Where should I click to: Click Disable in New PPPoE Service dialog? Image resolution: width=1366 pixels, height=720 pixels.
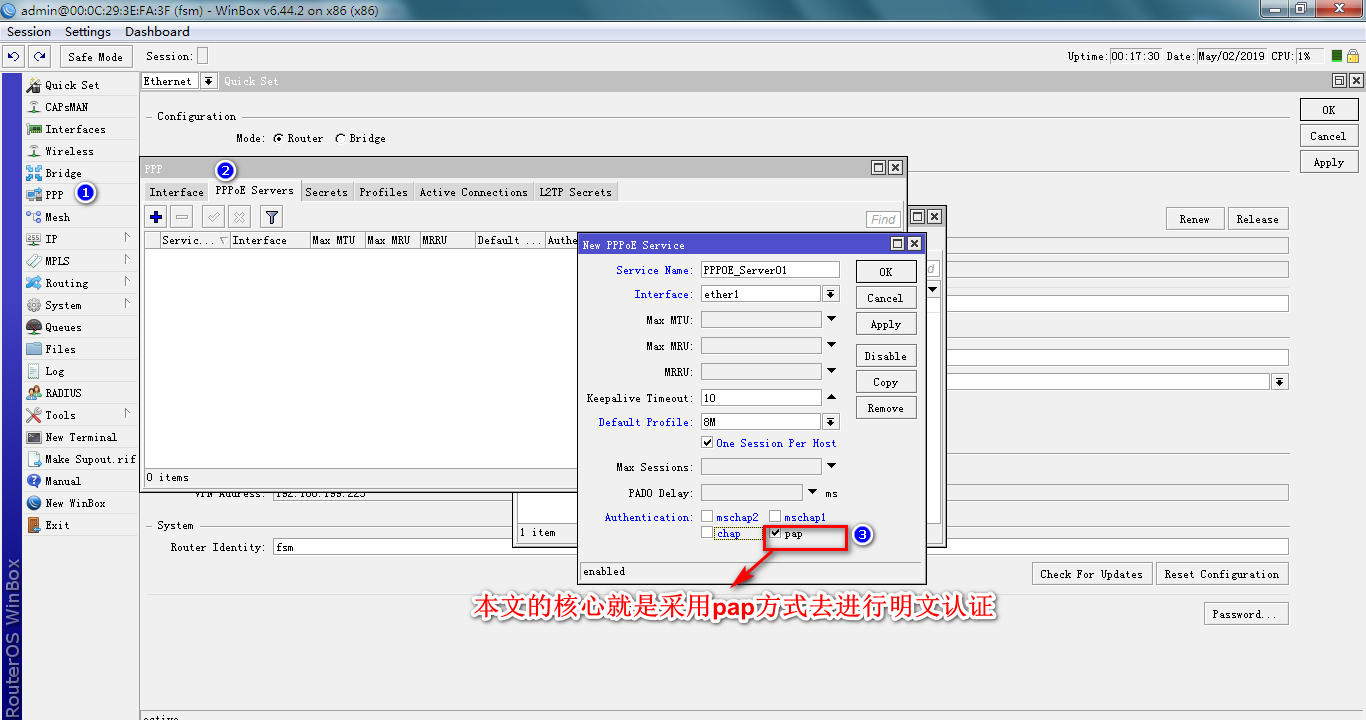pos(886,356)
